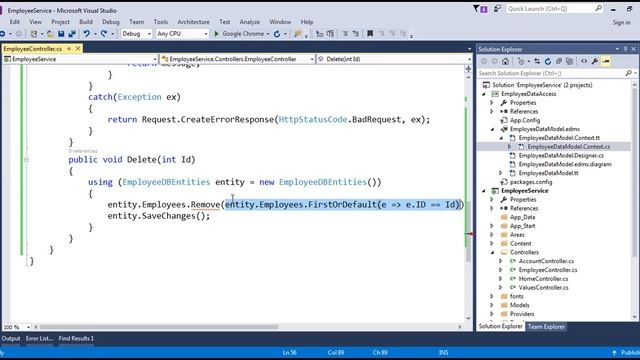Click the editor horizontal scrollbar thumb

(159, 327)
